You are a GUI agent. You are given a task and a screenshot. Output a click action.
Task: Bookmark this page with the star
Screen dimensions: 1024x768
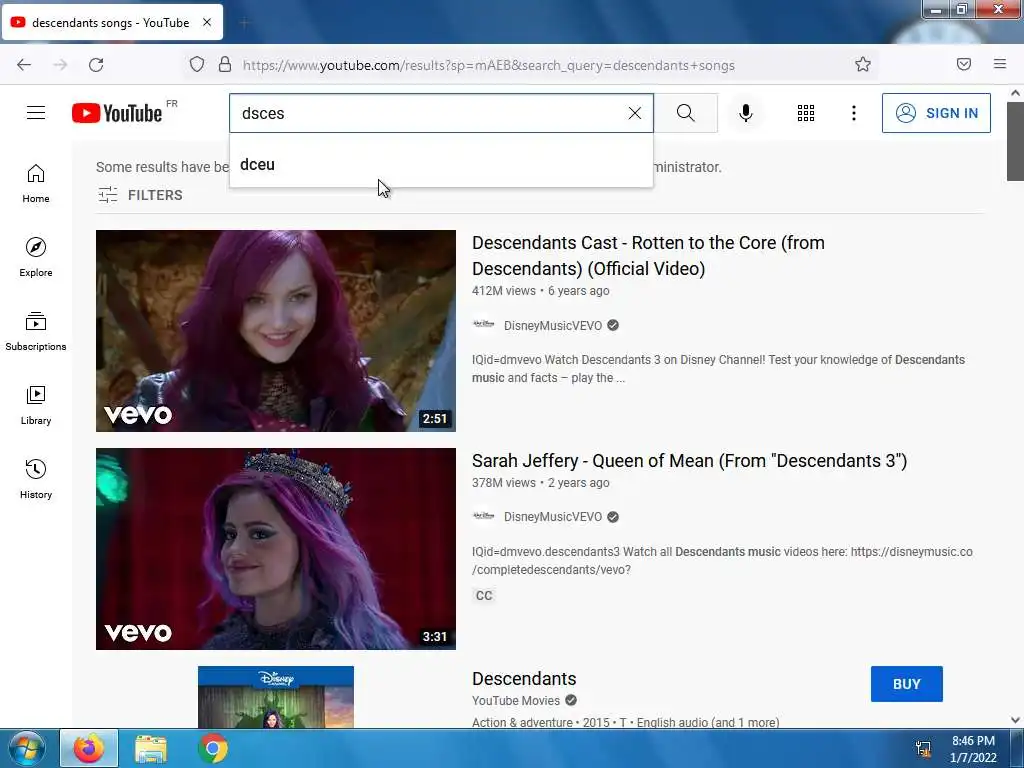pyautogui.click(x=863, y=64)
